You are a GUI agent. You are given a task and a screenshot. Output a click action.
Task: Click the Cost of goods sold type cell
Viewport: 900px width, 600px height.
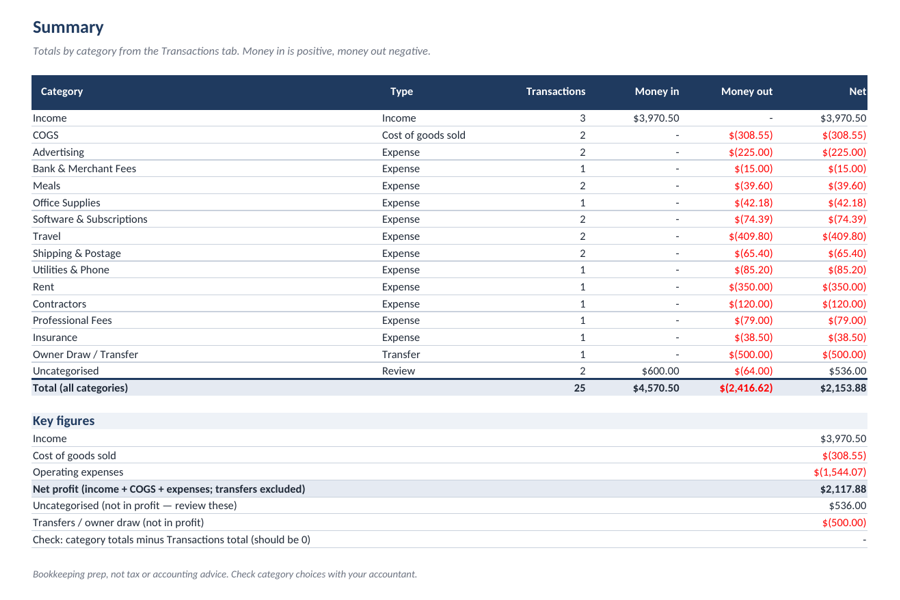[x=424, y=135]
